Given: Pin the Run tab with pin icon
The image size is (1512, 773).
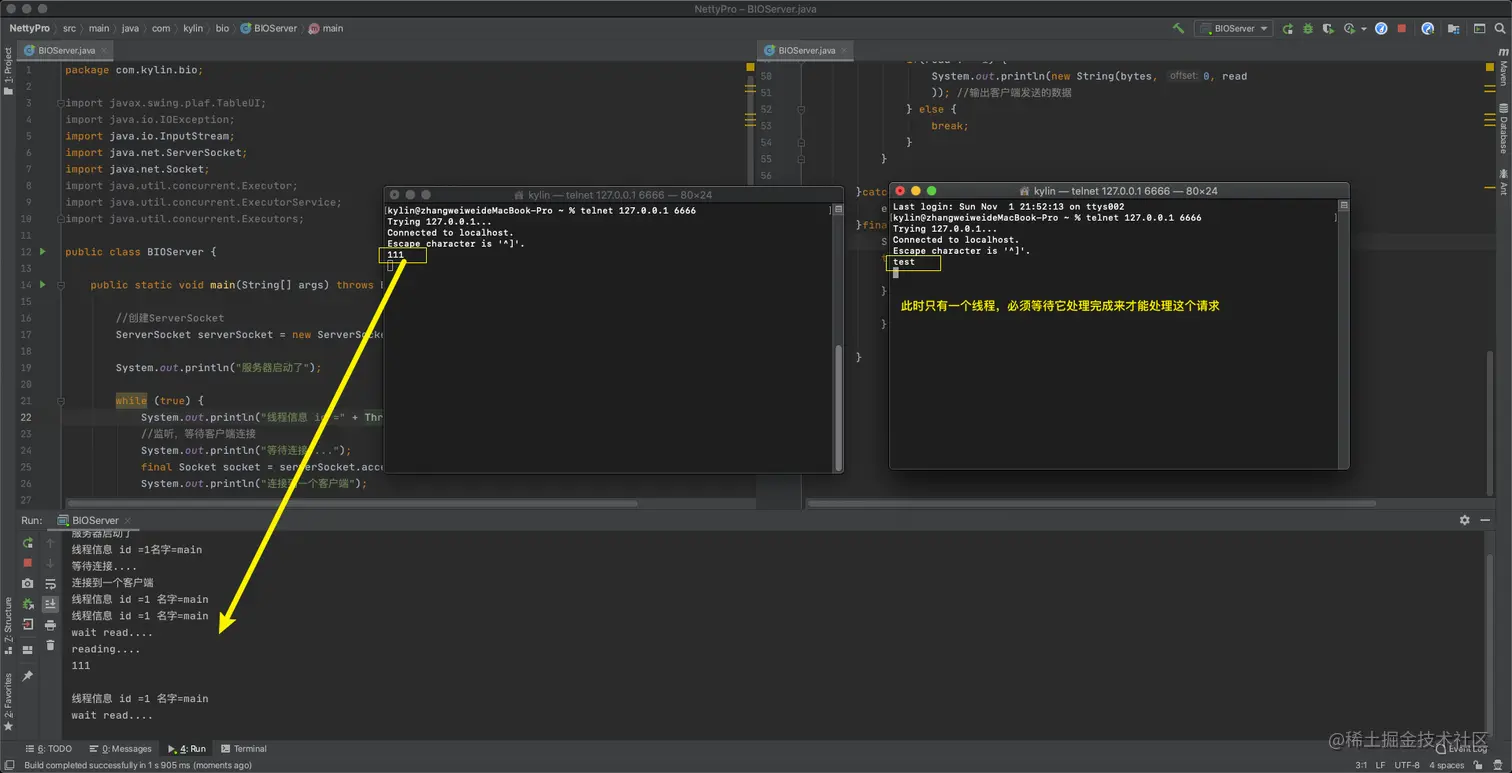Looking at the screenshot, I should click(28, 677).
